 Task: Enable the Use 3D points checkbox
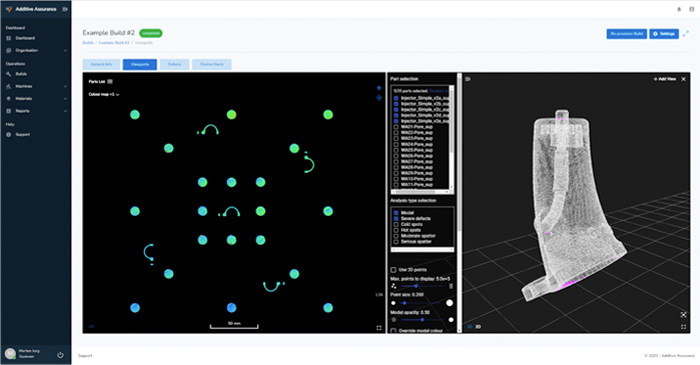393,270
